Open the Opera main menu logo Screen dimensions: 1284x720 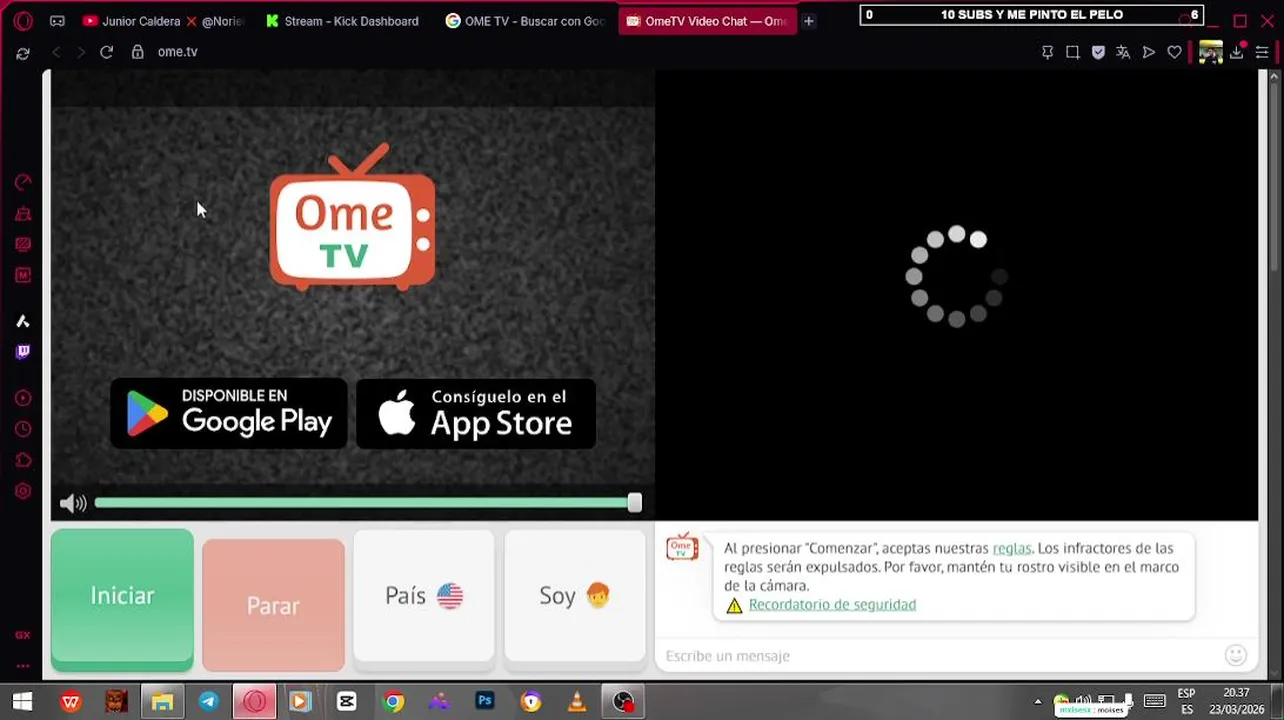(x=23, y=21)
